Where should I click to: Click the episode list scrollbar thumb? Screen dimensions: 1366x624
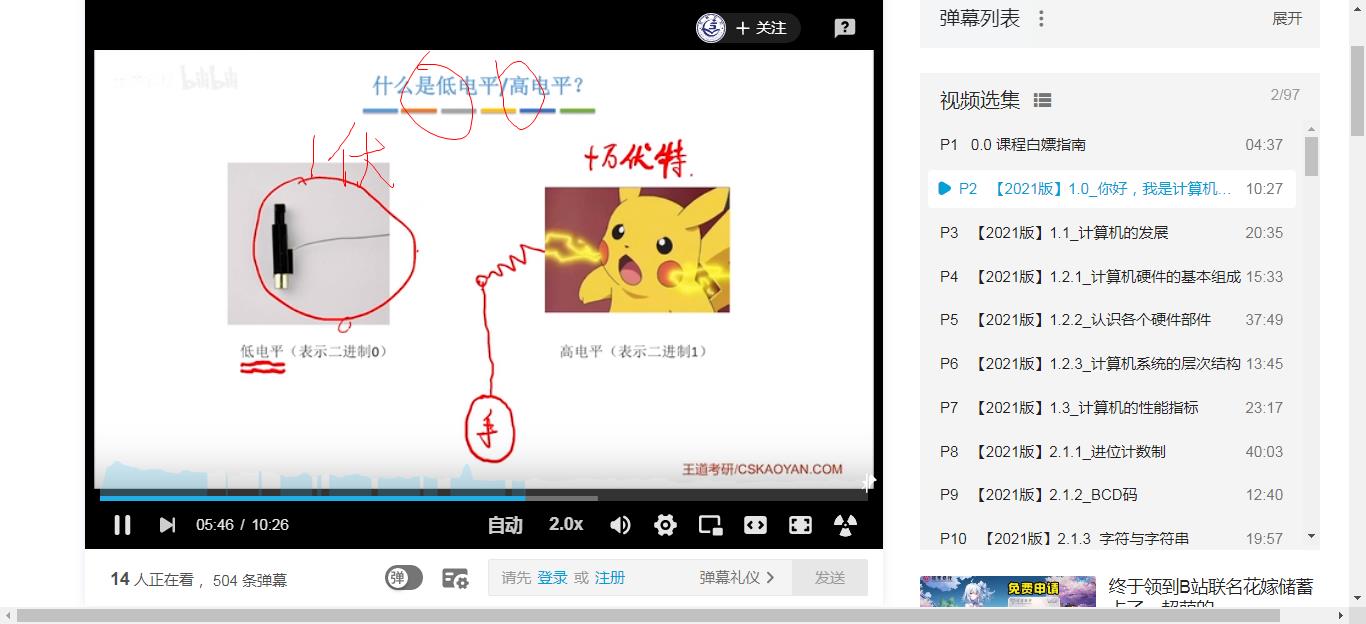[x=1312, y=156]
